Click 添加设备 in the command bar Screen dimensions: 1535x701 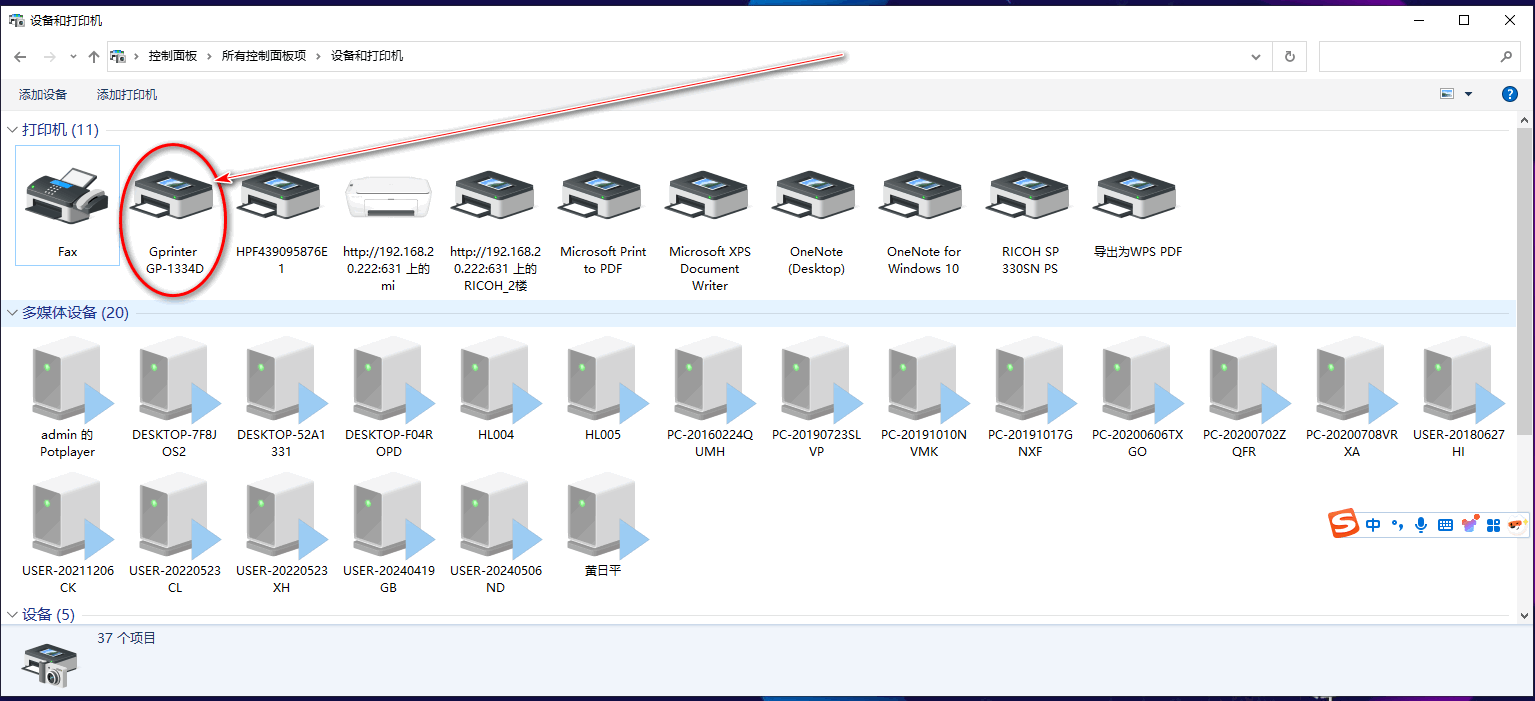43,95
